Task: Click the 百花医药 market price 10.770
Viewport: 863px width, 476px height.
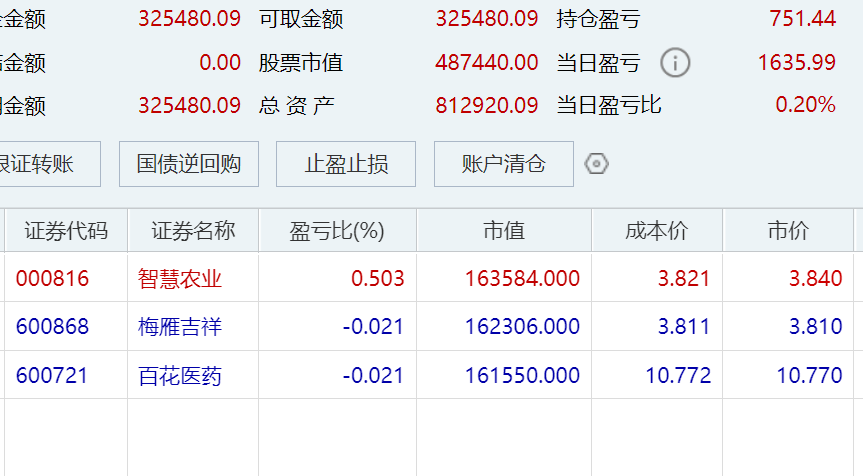Action: click(809, 376)
